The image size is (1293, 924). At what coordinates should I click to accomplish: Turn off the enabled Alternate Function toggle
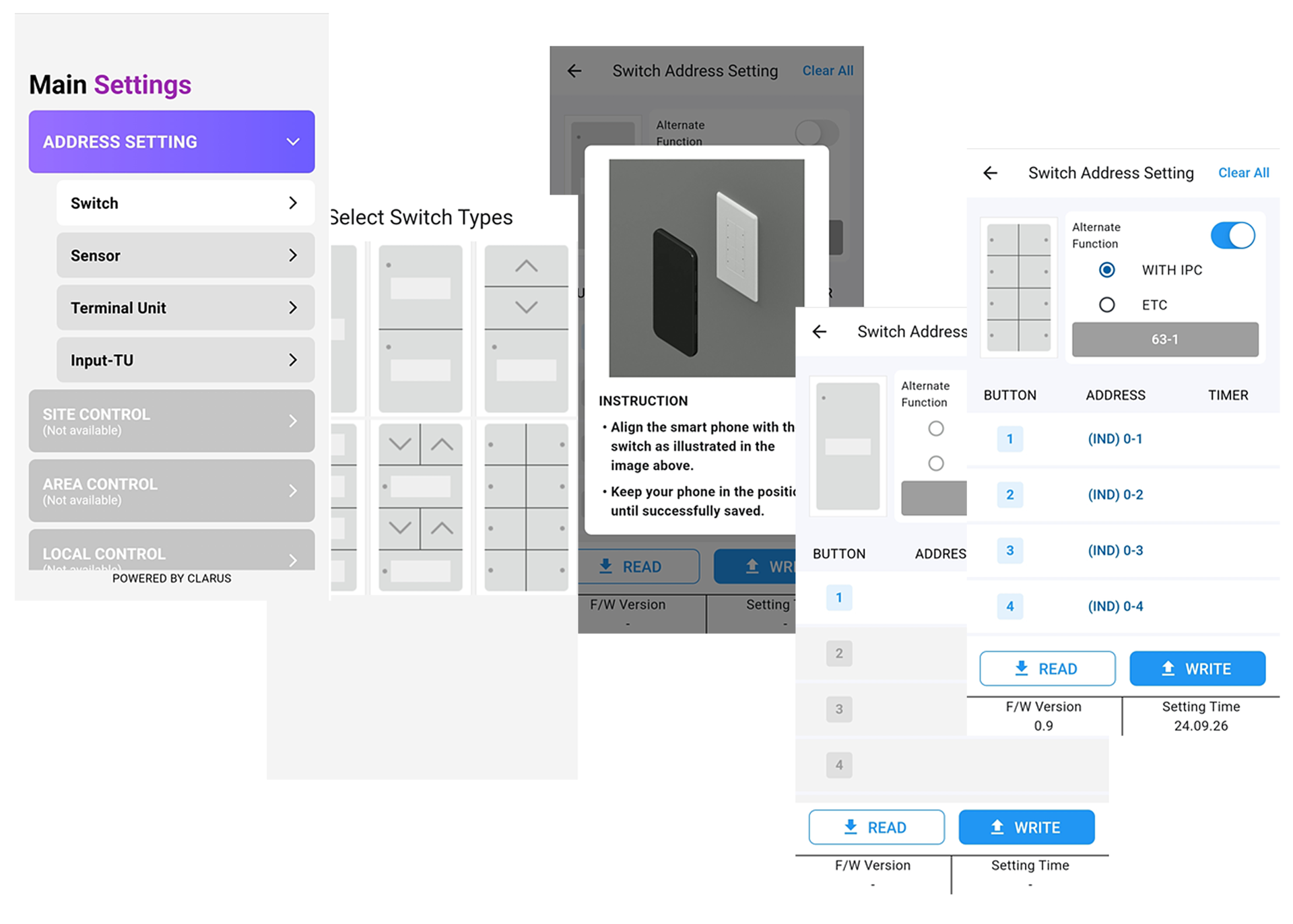point(1232,236)
